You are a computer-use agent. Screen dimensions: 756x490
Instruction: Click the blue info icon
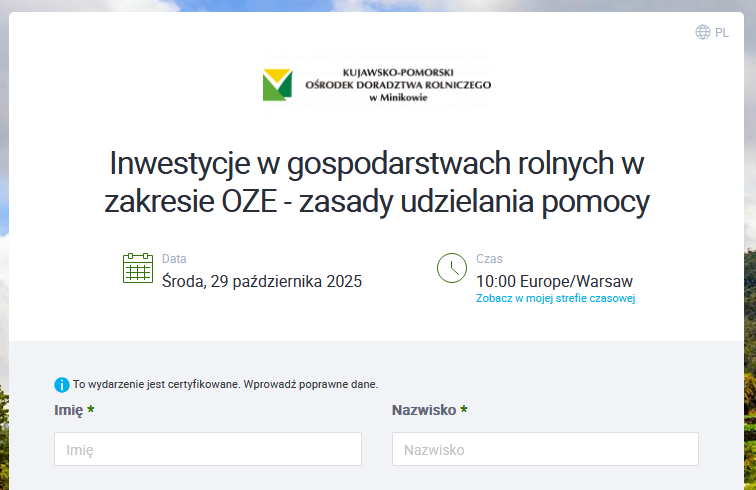click(62, 384)
